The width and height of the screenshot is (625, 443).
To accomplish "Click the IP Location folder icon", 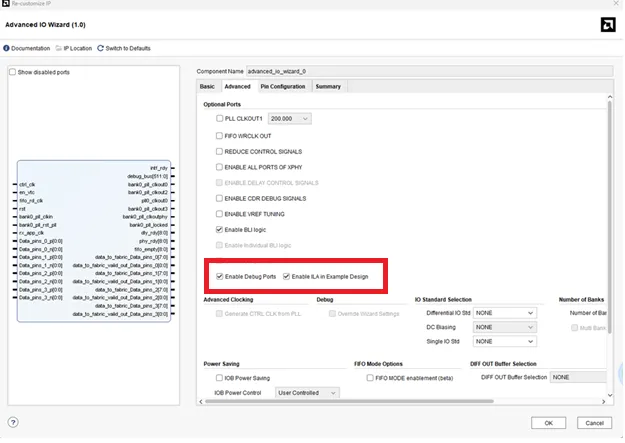I will 60,48.
